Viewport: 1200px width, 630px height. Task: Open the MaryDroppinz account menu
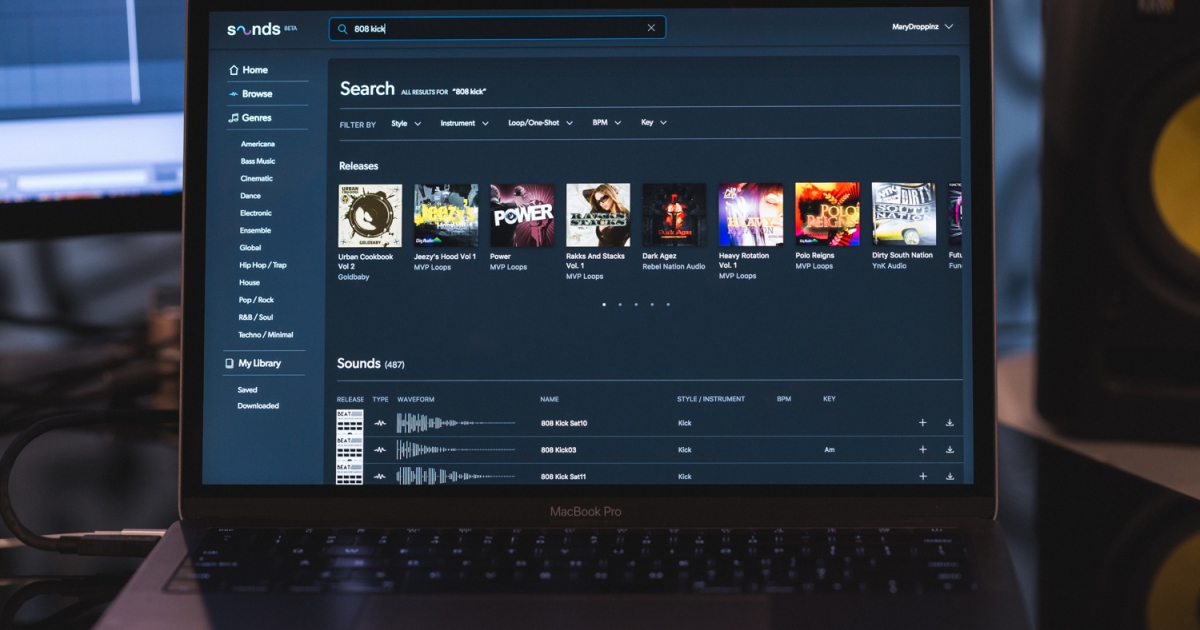(922, 27)
